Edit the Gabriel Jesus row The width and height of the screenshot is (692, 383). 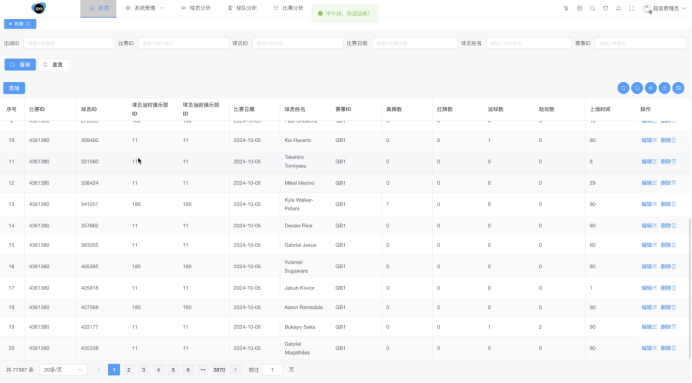pyautogui.click(x=649, y=245)
